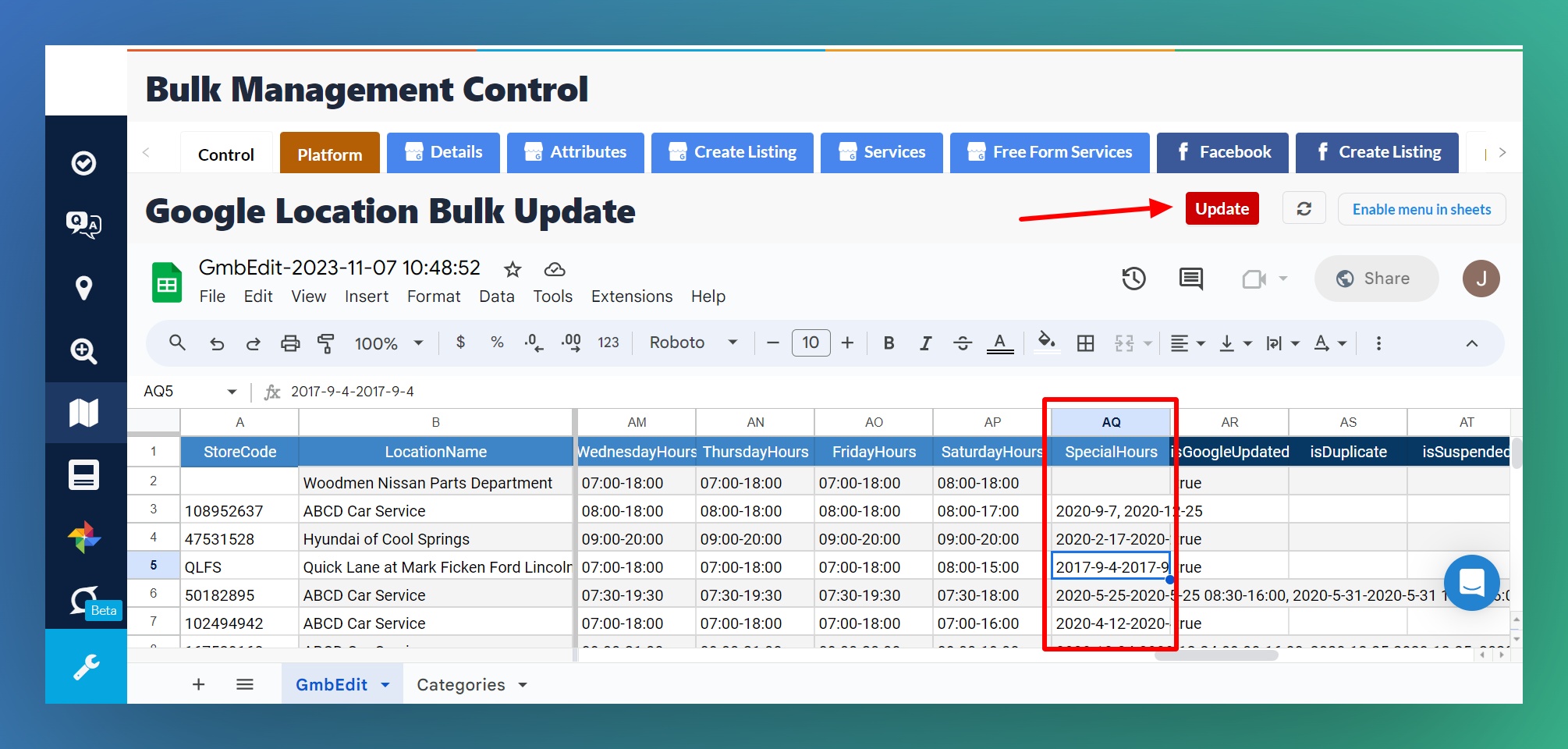
Task: Undo the last action
Action: pos(217,343)
